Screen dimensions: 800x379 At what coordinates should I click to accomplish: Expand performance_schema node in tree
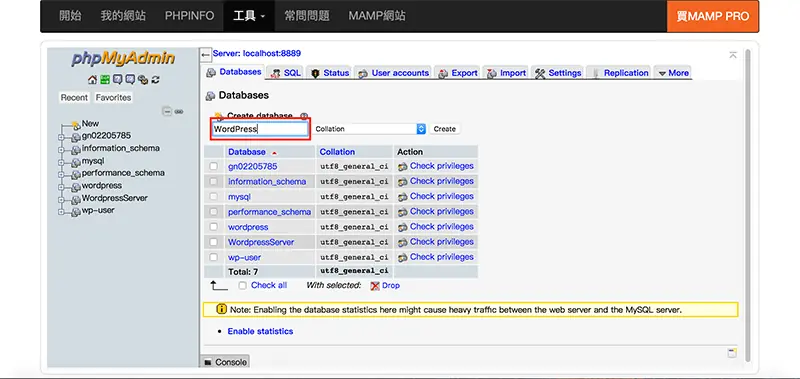[x=61, y=174]
